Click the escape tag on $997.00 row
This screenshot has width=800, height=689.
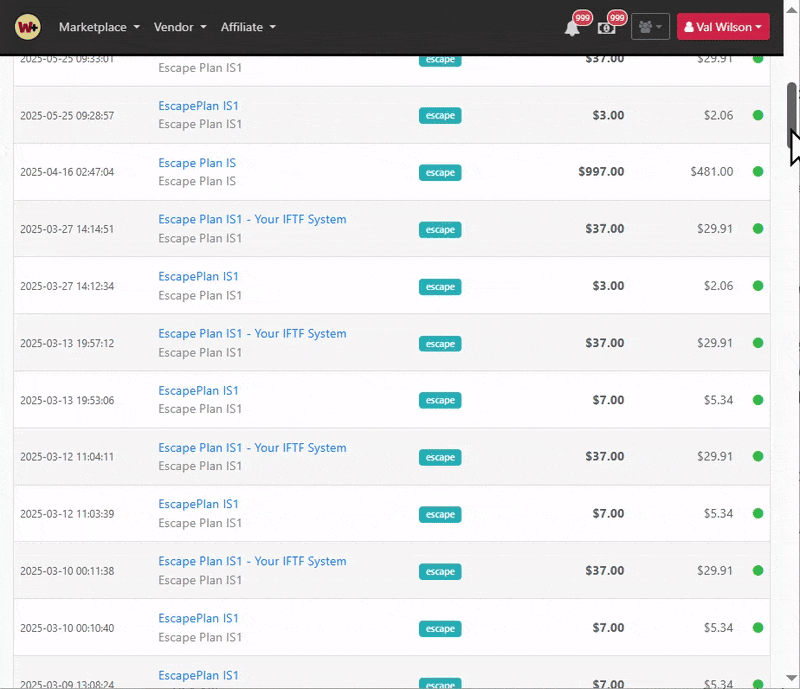click(440, 173)
